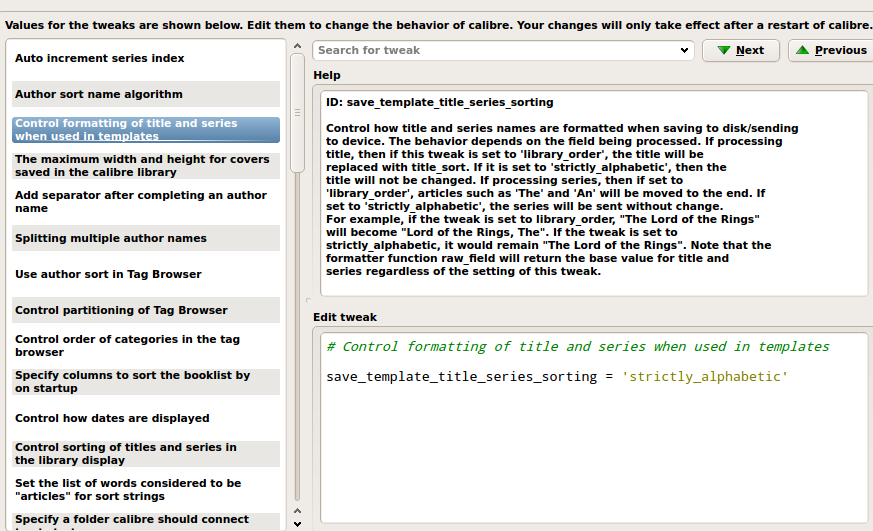
Task: Select 'Control sorting of titles and series' tweak
Action: coord(146,454)
